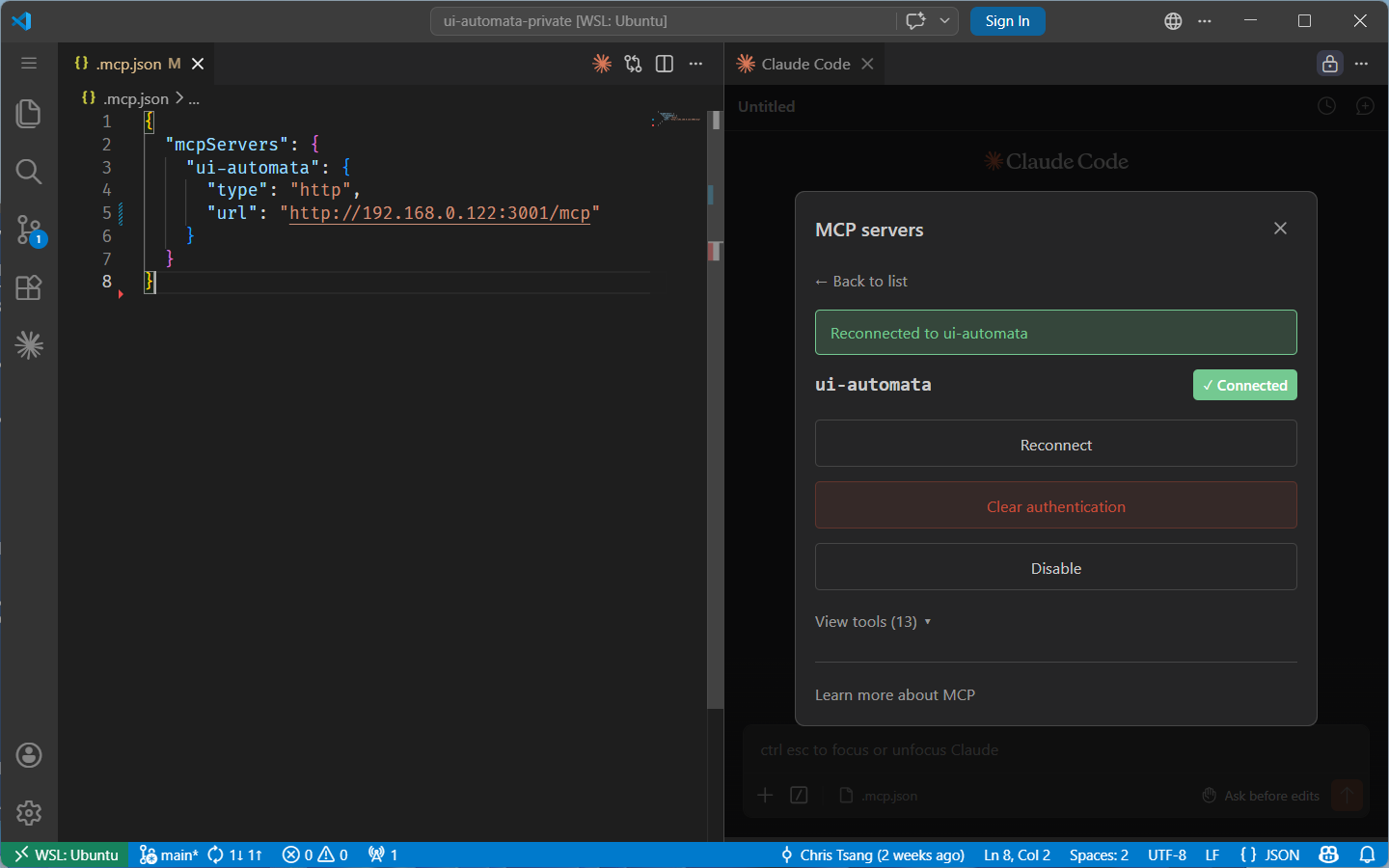Split the editor into two panes
1389x868 pixels.
(x=664, y=64)
